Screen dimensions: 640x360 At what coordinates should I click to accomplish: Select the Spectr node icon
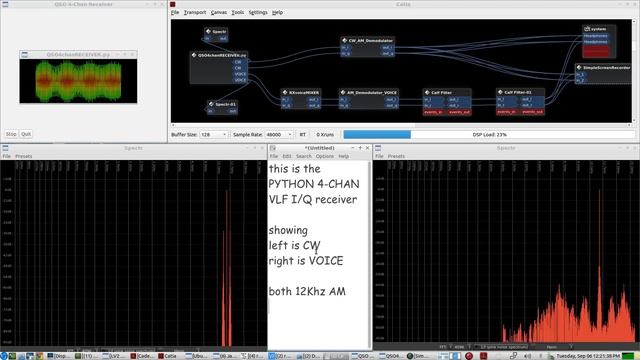point(208,31)
